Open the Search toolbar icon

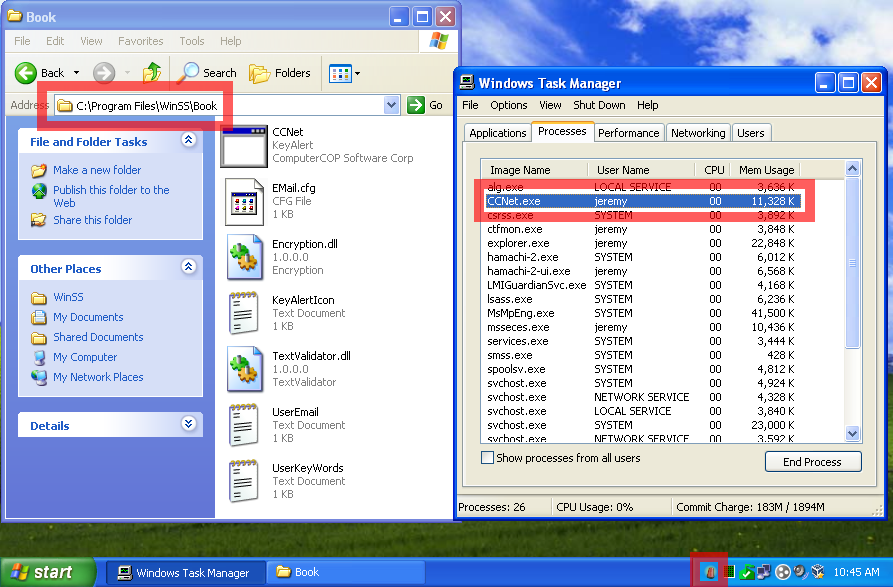[x=206, y=72]
